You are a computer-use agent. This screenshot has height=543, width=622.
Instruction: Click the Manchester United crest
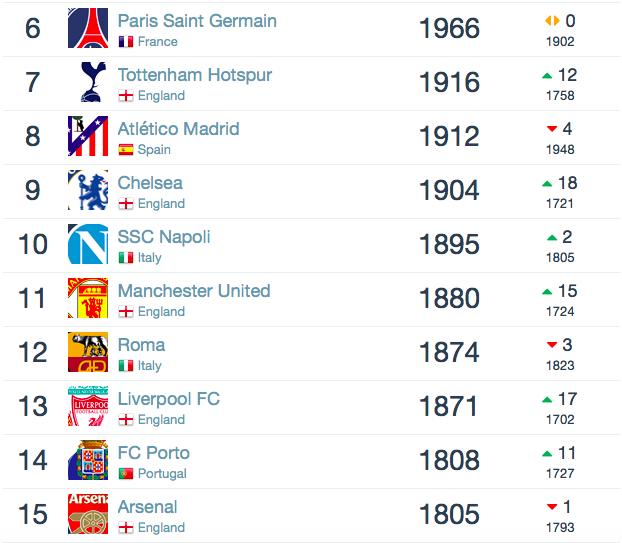(x=88, y=298)
